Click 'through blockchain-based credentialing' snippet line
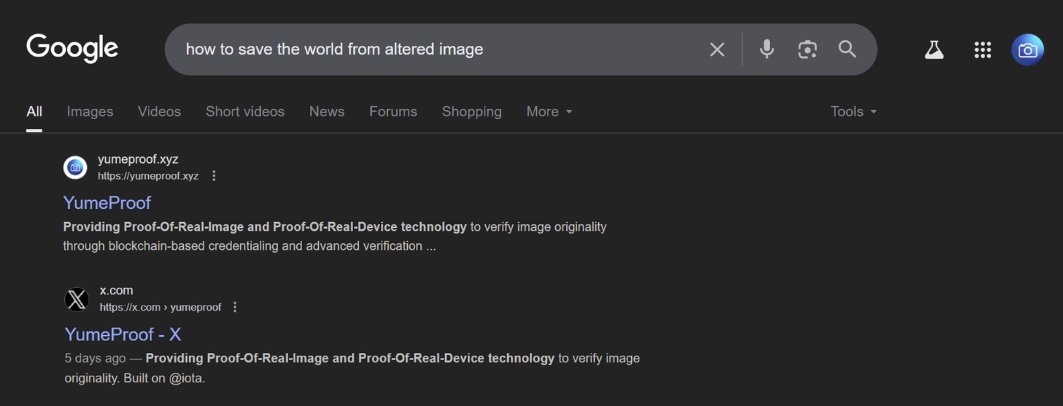The width and height of the screenshot is (1063, 406). tap(249, 246)
